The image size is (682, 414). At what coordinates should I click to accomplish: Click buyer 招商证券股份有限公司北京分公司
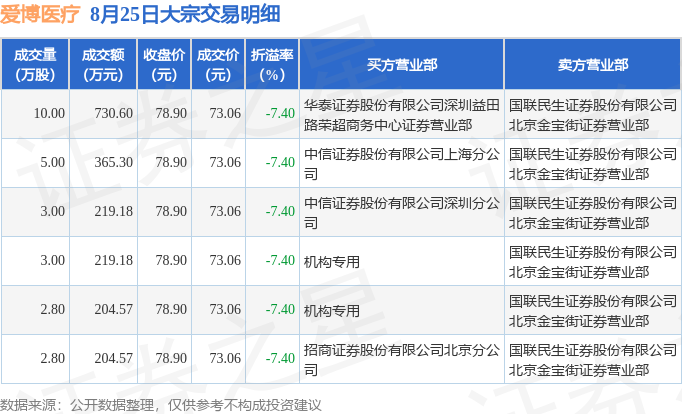[401, 360]
